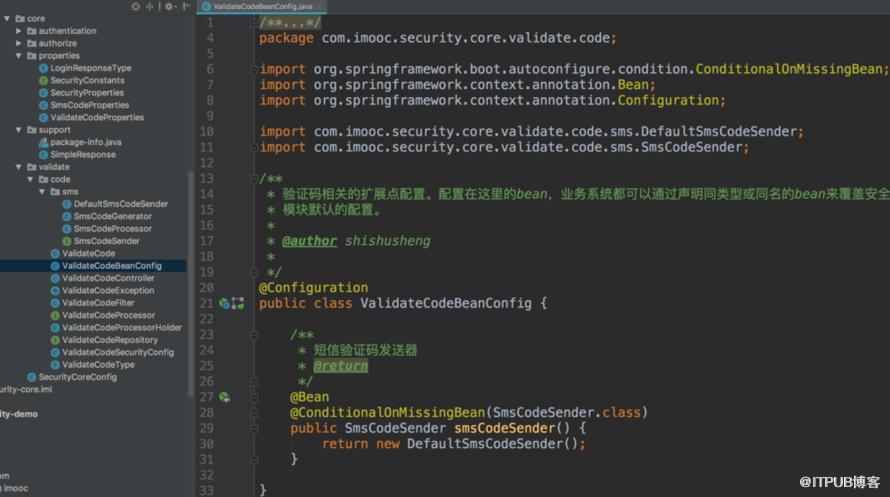Fold the Javadoc comment starting line 13
Image resolution: width=890 pixels, height=497 pixels.
pos(254,179)
